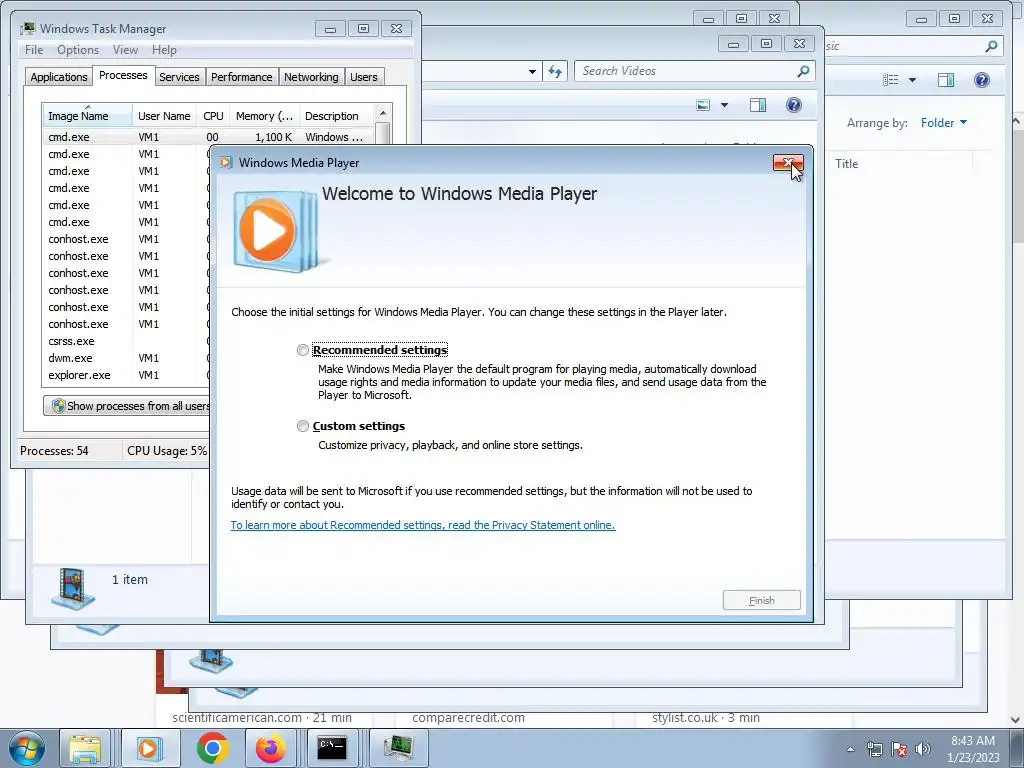
Task: Sort processes by Memory column
Action: [x=264, y=116]
